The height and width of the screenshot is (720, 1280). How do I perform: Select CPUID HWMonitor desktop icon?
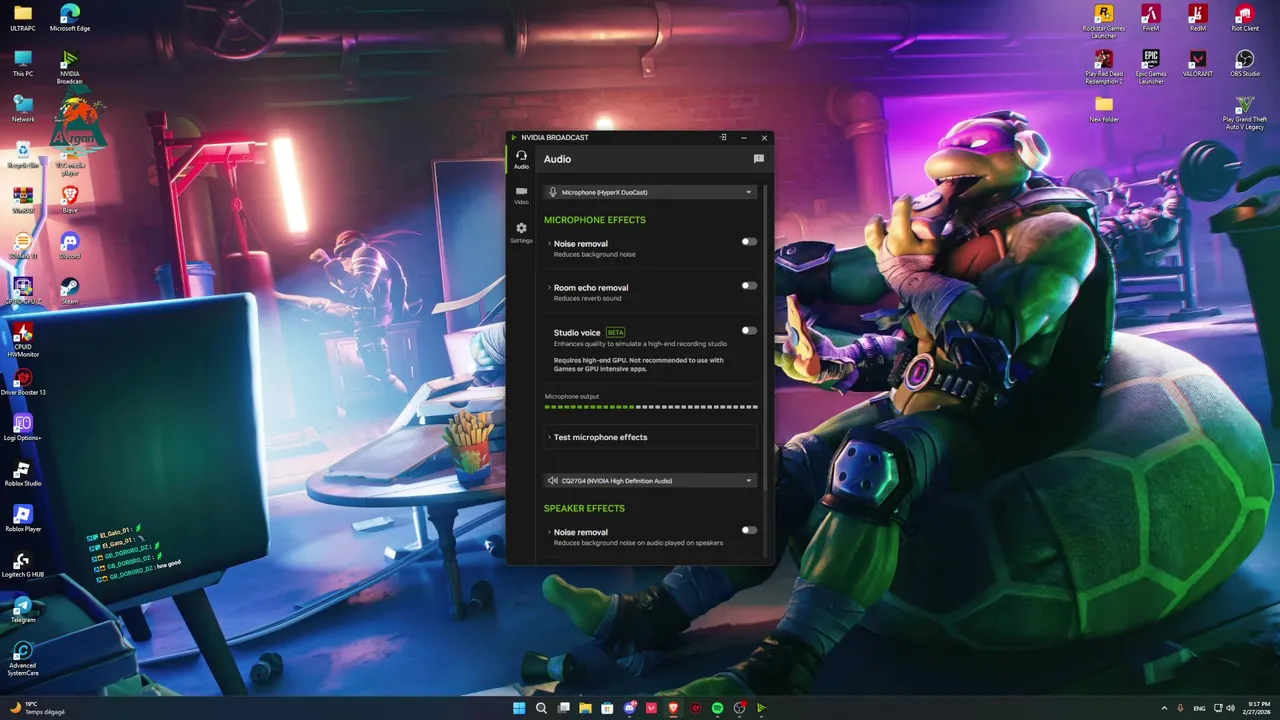pyautogui.click(x=22, y=339)
